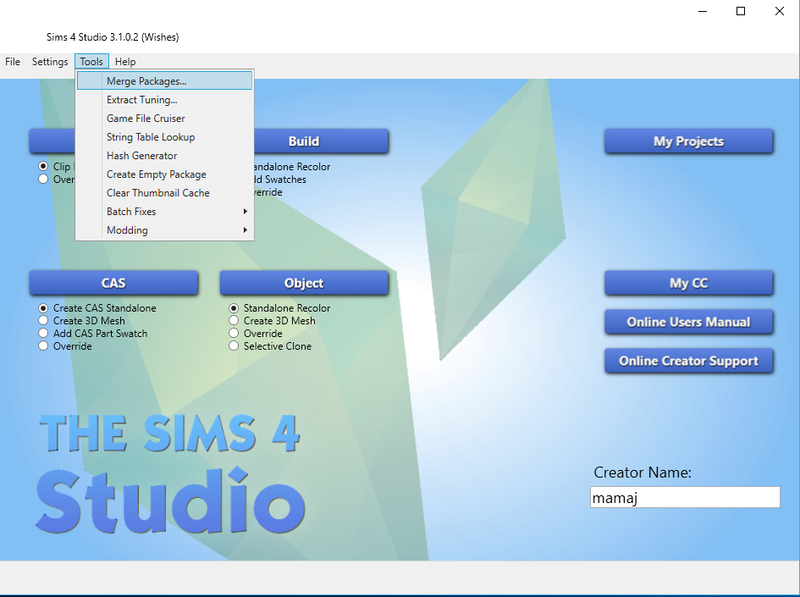The image size is (800, 597).
Task: Select Object Create 3D Mesh option
Action: 234,321
